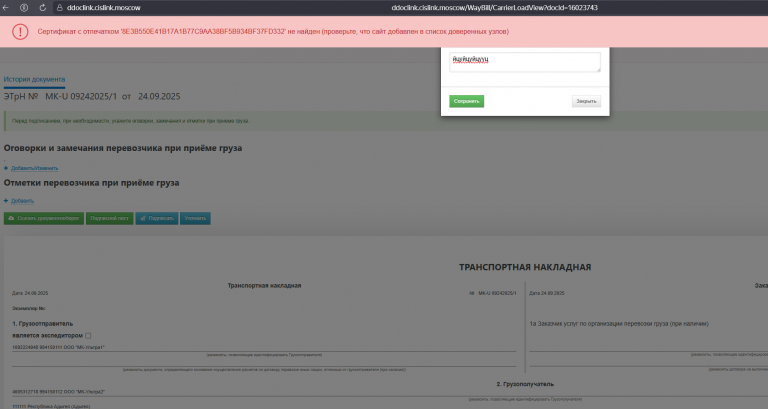
Task: Click the ЭТрН № МК-U 09242025/1 heading
Action: coord(92,96)
